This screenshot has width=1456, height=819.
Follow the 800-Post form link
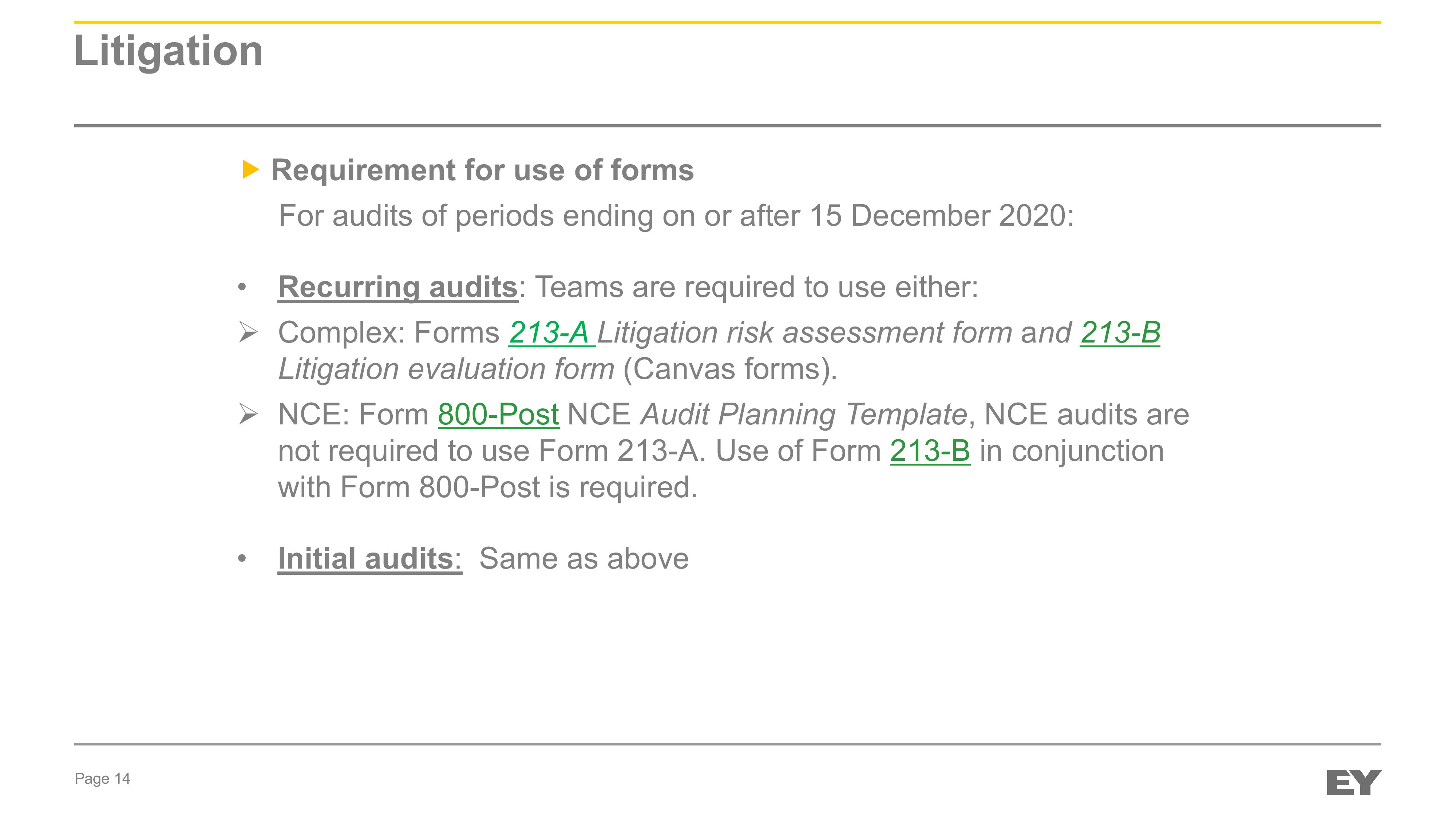pos(498,414)
